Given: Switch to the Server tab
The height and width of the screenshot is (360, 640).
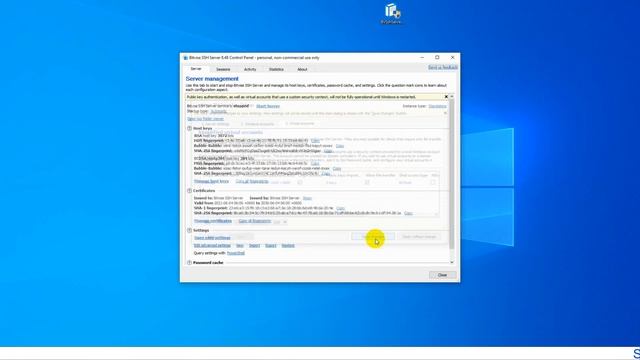Looking at the screenshot, I should click(x=196, y=69).
